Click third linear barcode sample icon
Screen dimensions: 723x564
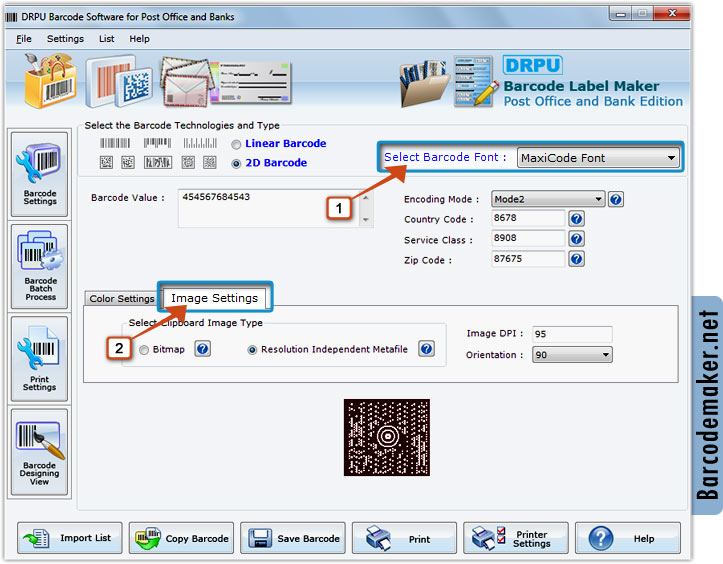(200, 143)
